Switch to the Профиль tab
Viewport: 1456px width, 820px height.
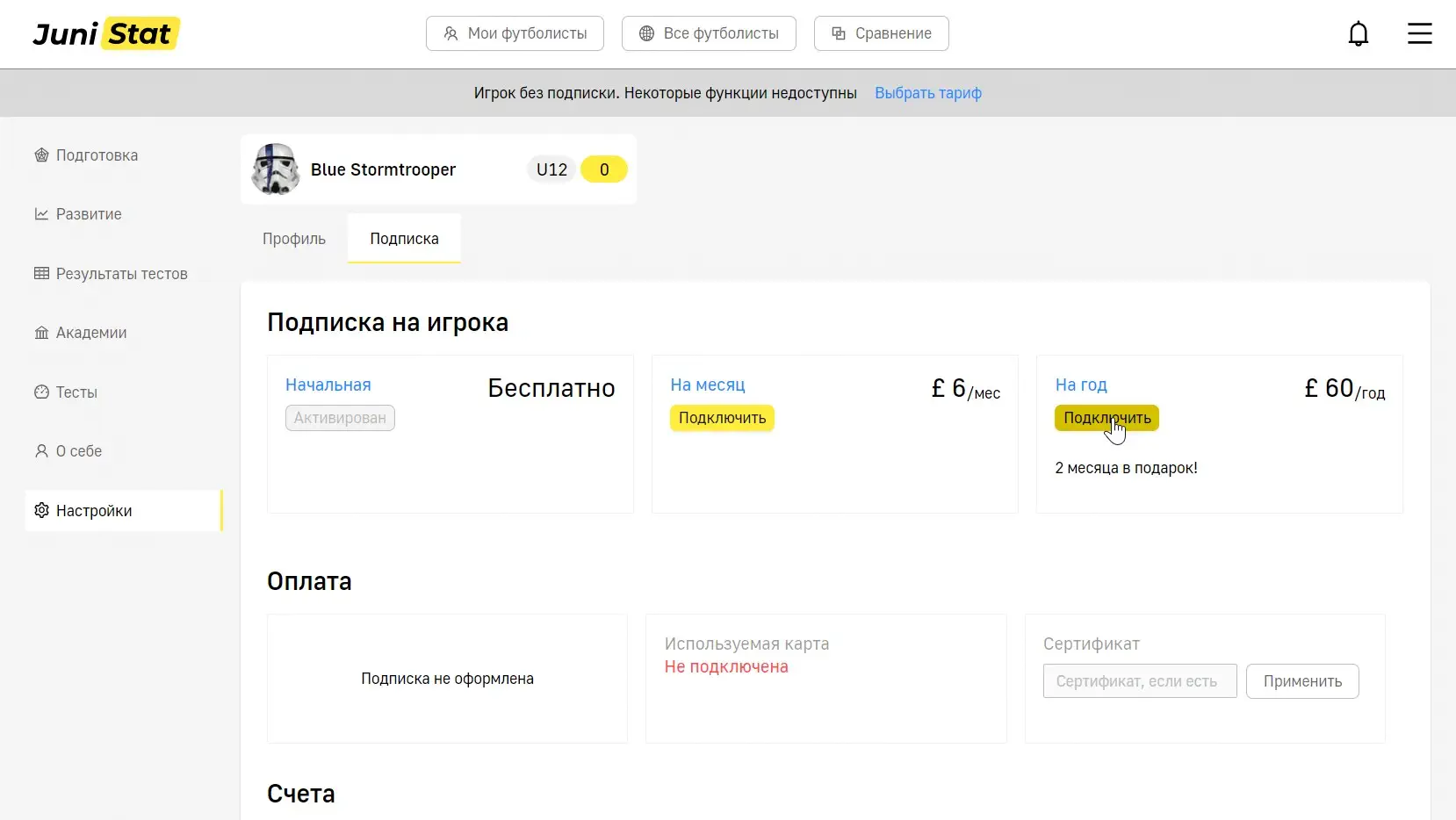tap(294, 239)
